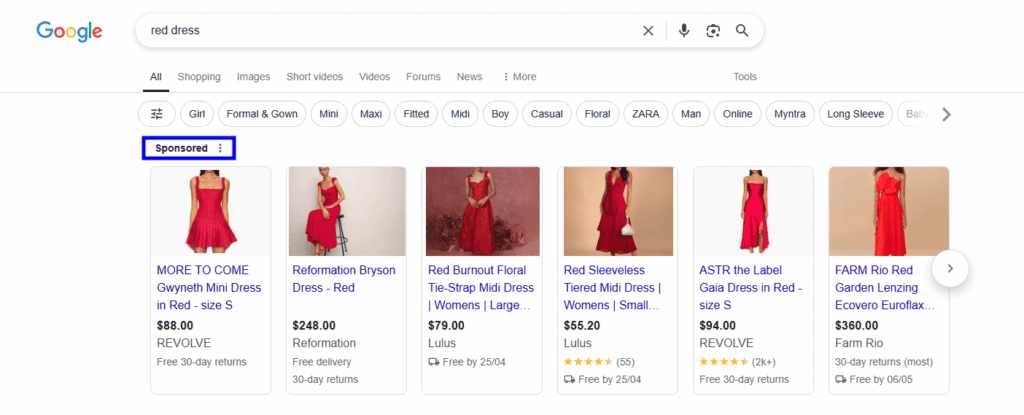The height and width of the screenshot is (415, 1024).
Task: Select the Girl filter chip
Action: pyautogui.click(x=197, y=114)
